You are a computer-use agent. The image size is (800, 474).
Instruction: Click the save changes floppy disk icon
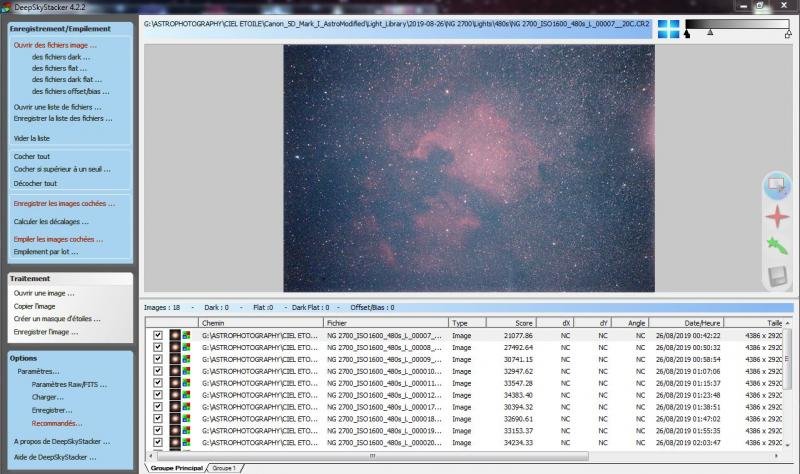(777, 277)
